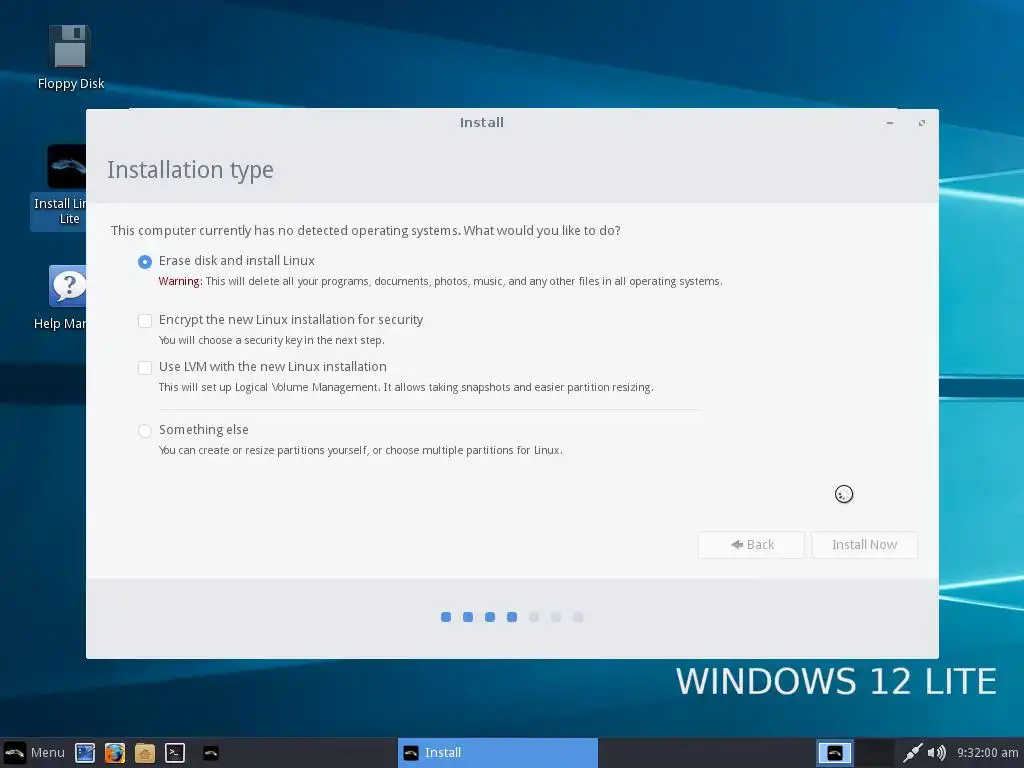
Task: Click the show desktop icon in taskbar
Action: pos(85,753)
